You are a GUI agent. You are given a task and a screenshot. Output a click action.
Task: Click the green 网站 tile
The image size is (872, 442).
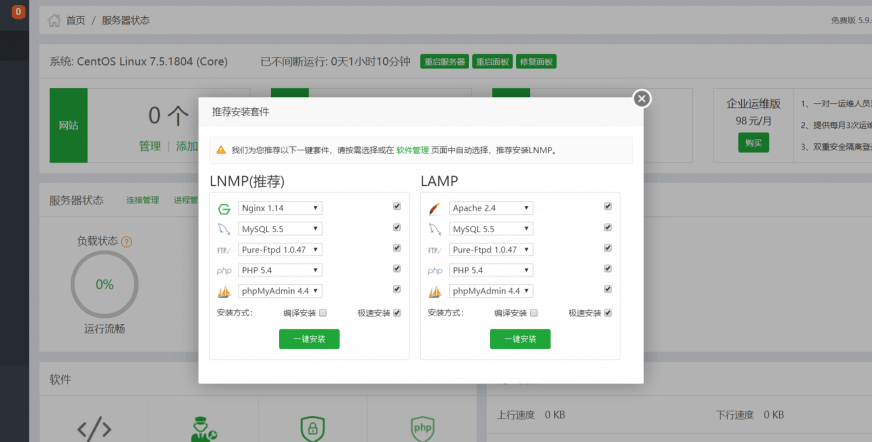tap(68, 125)
